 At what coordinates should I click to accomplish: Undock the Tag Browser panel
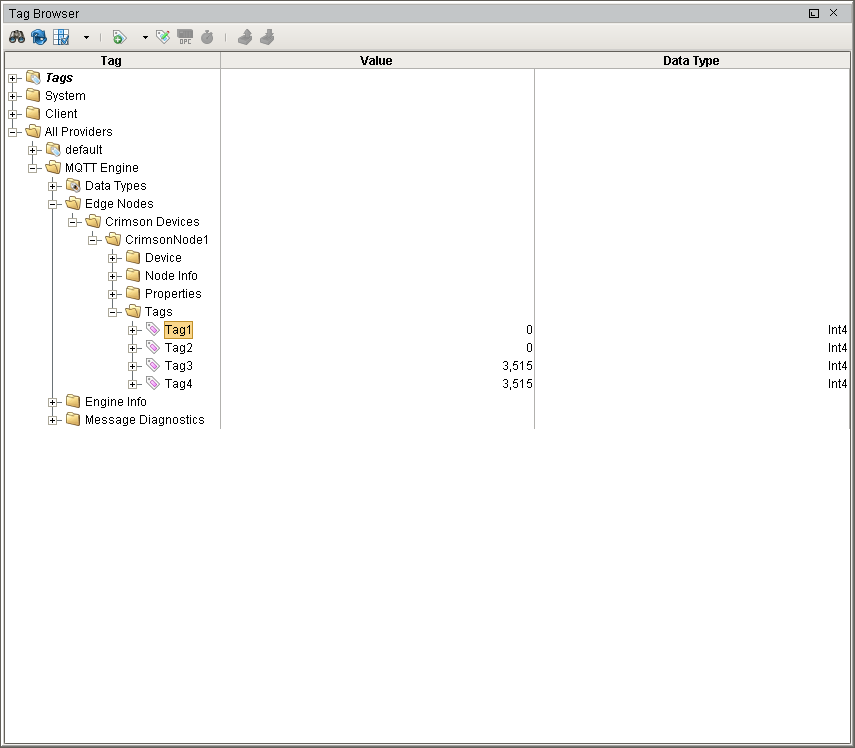pos(814,13)
